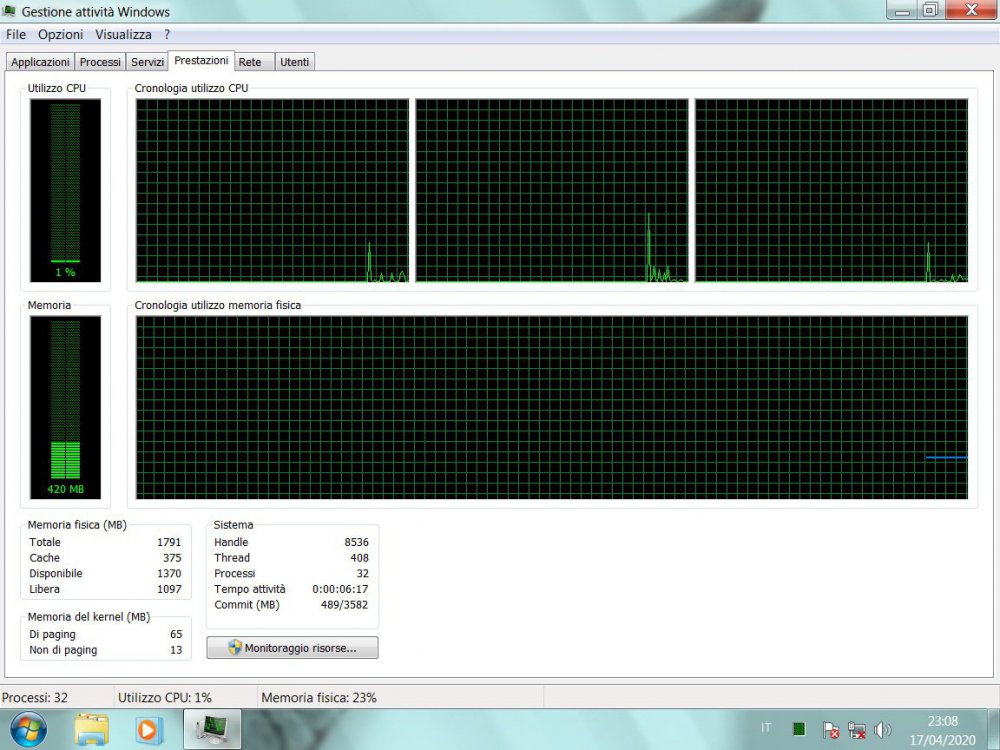The width and height of the screenshot is (1000, 750).
Task: Go to the Servizi tab
Action: pyautogui.click(x=147, y=62)
